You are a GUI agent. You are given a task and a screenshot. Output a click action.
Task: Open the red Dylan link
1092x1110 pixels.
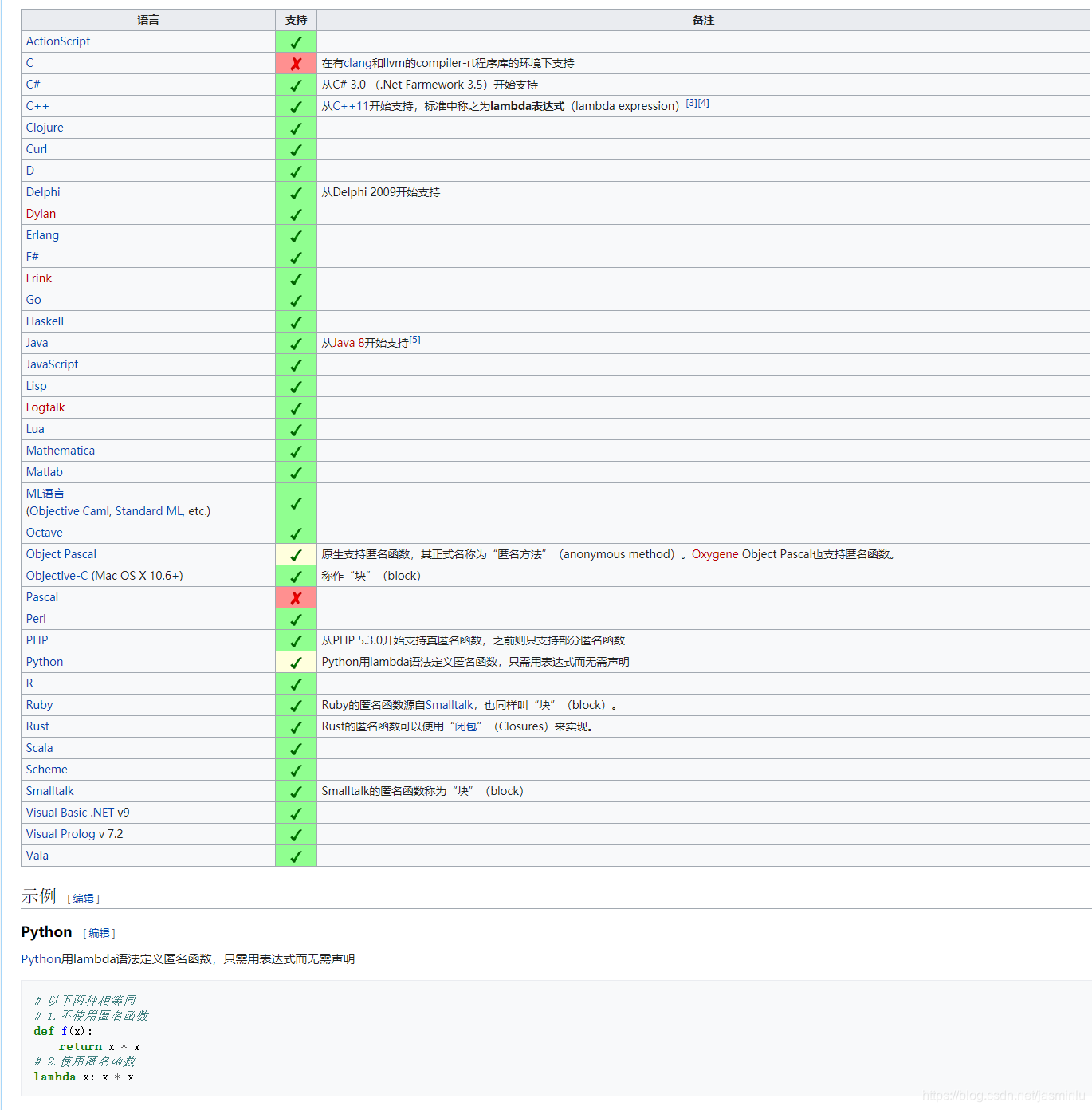click(41, 214)
